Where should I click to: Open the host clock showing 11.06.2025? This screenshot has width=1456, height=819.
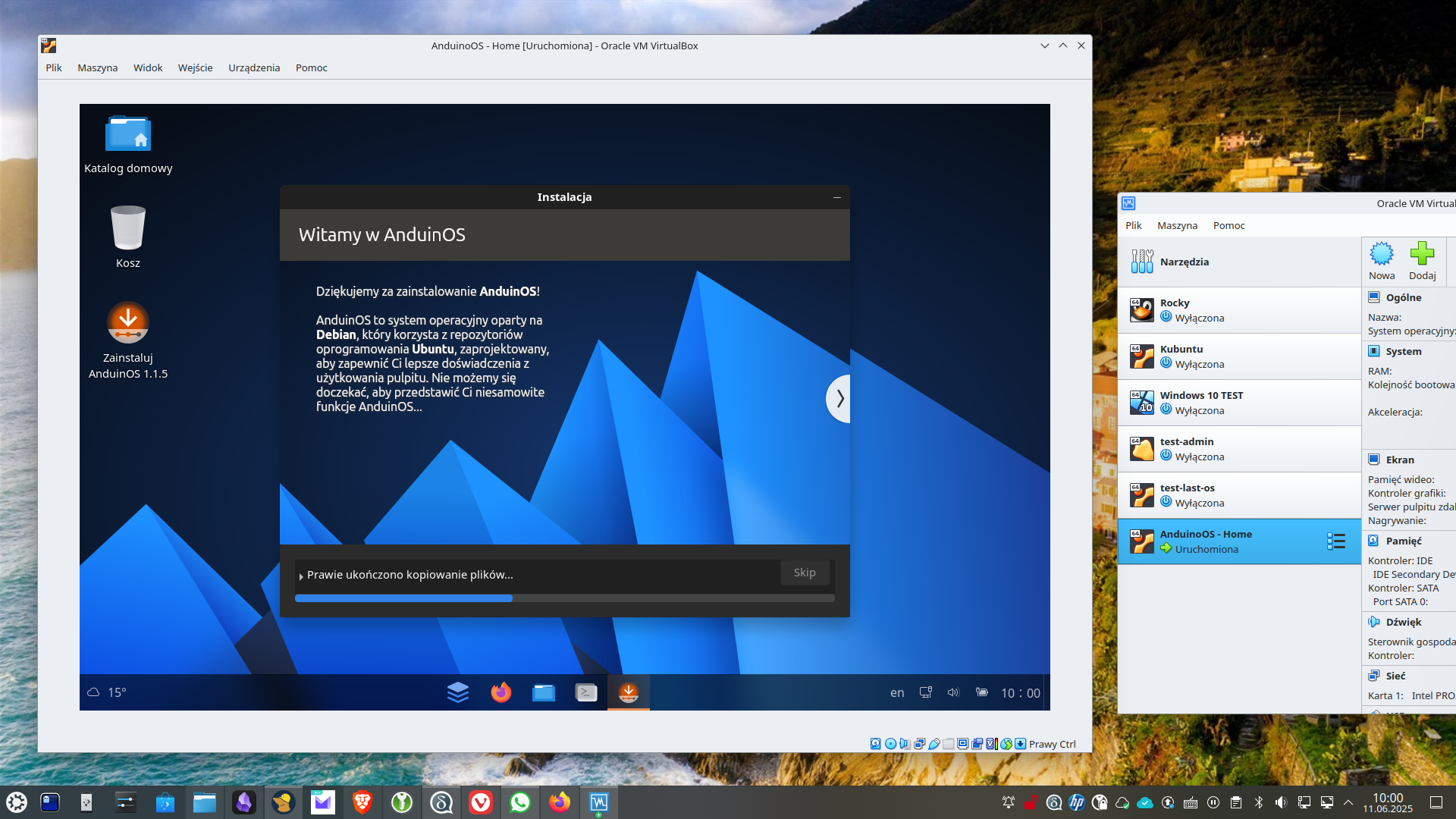1388,802
